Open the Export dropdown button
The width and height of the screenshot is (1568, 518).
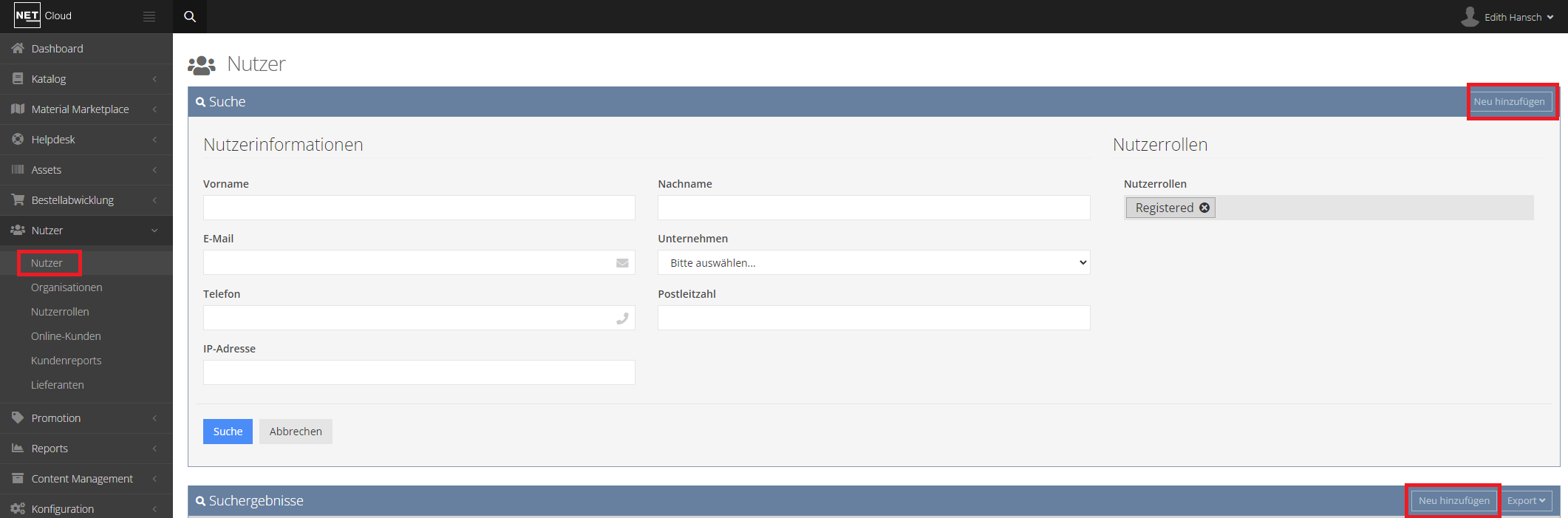tap(1526, 500)
